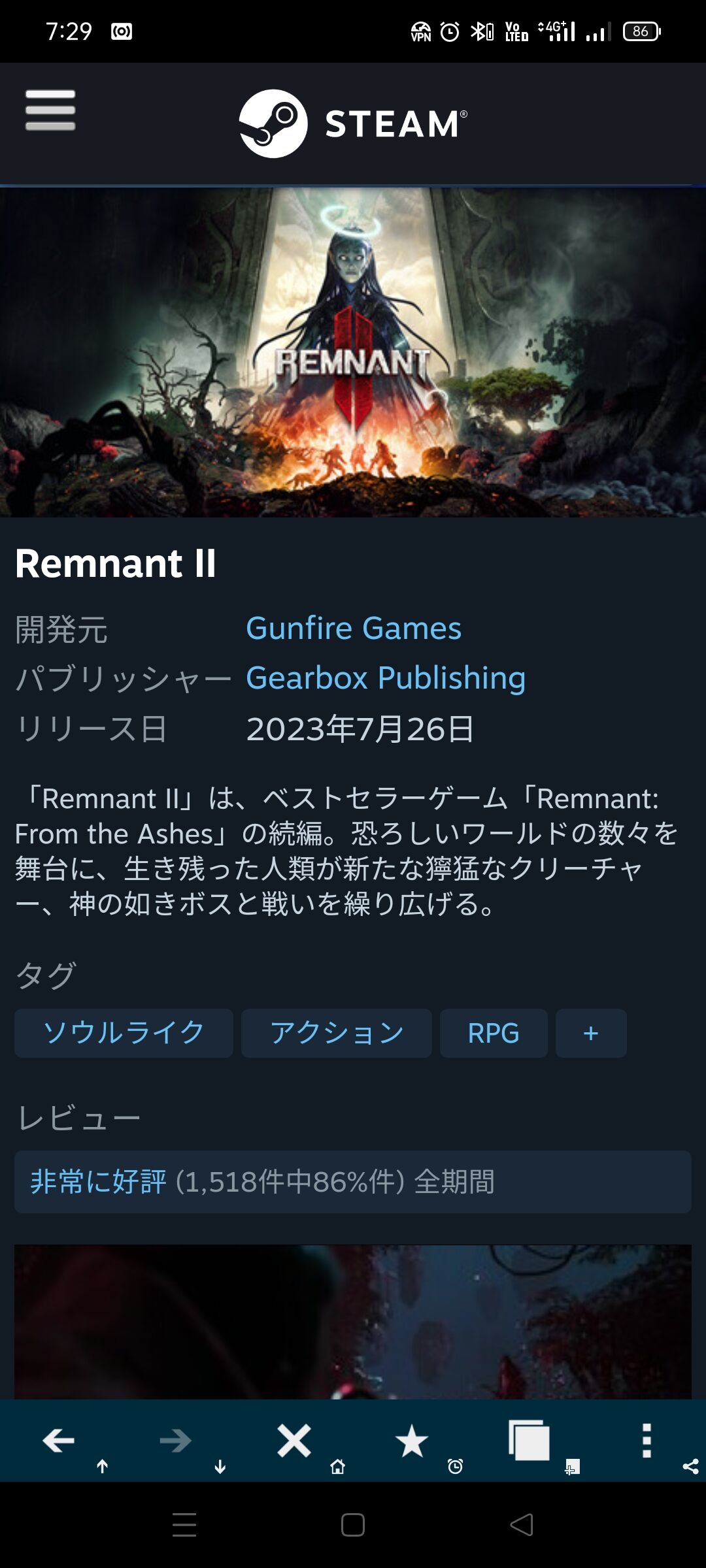Go back with browser left arrow
Image resolution: width=706 pixels, height=1568 pixels.
(x=58, y=1440)
